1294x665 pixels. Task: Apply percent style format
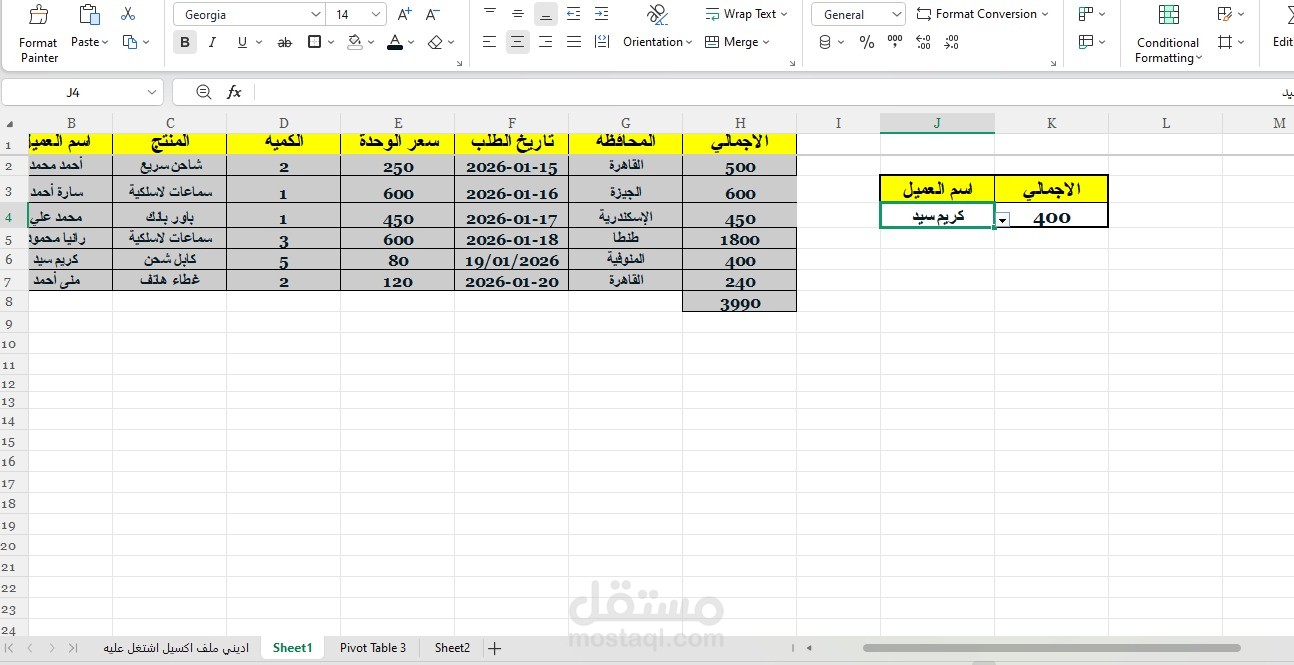point(867,42)
